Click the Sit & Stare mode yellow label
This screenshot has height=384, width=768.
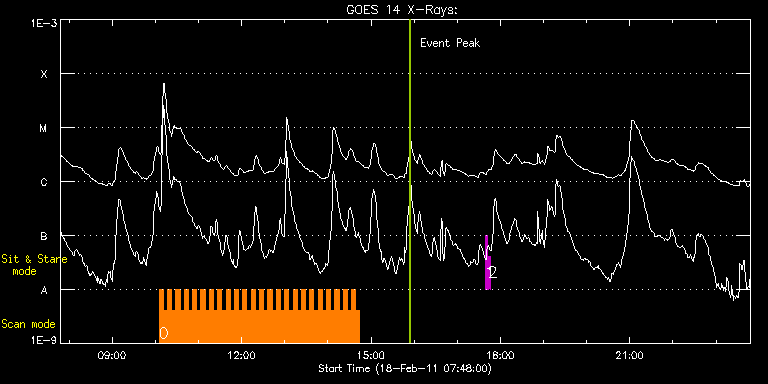tap(34, 265)
